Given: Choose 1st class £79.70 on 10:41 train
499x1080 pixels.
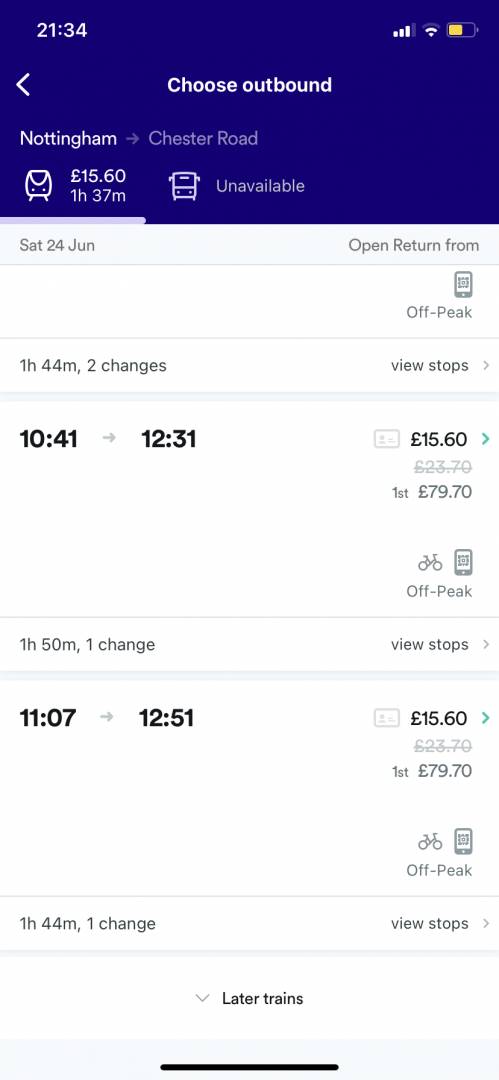Looking at the screenshot, I should pos(432,492).
